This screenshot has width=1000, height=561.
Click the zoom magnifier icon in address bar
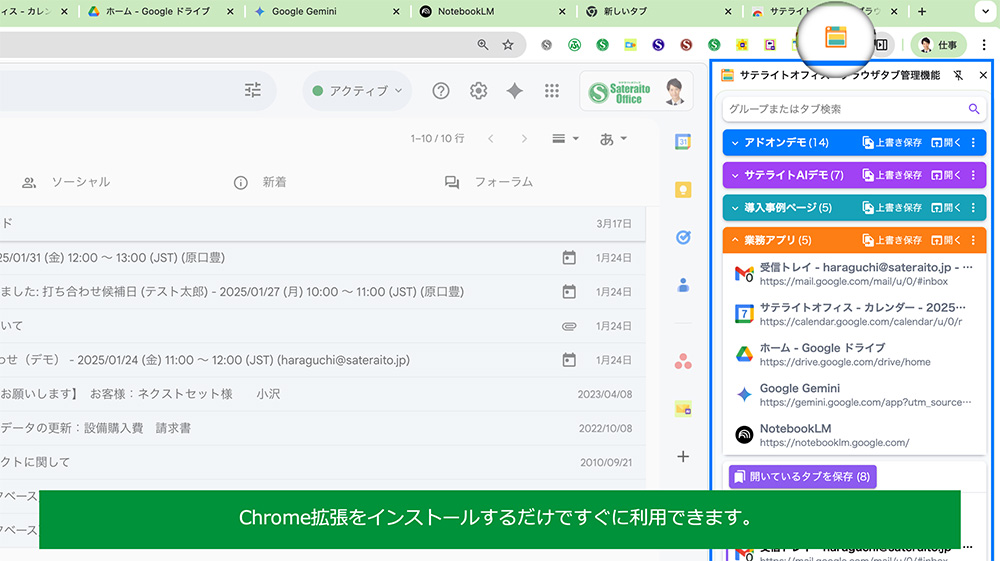click(x=483, y=45)
